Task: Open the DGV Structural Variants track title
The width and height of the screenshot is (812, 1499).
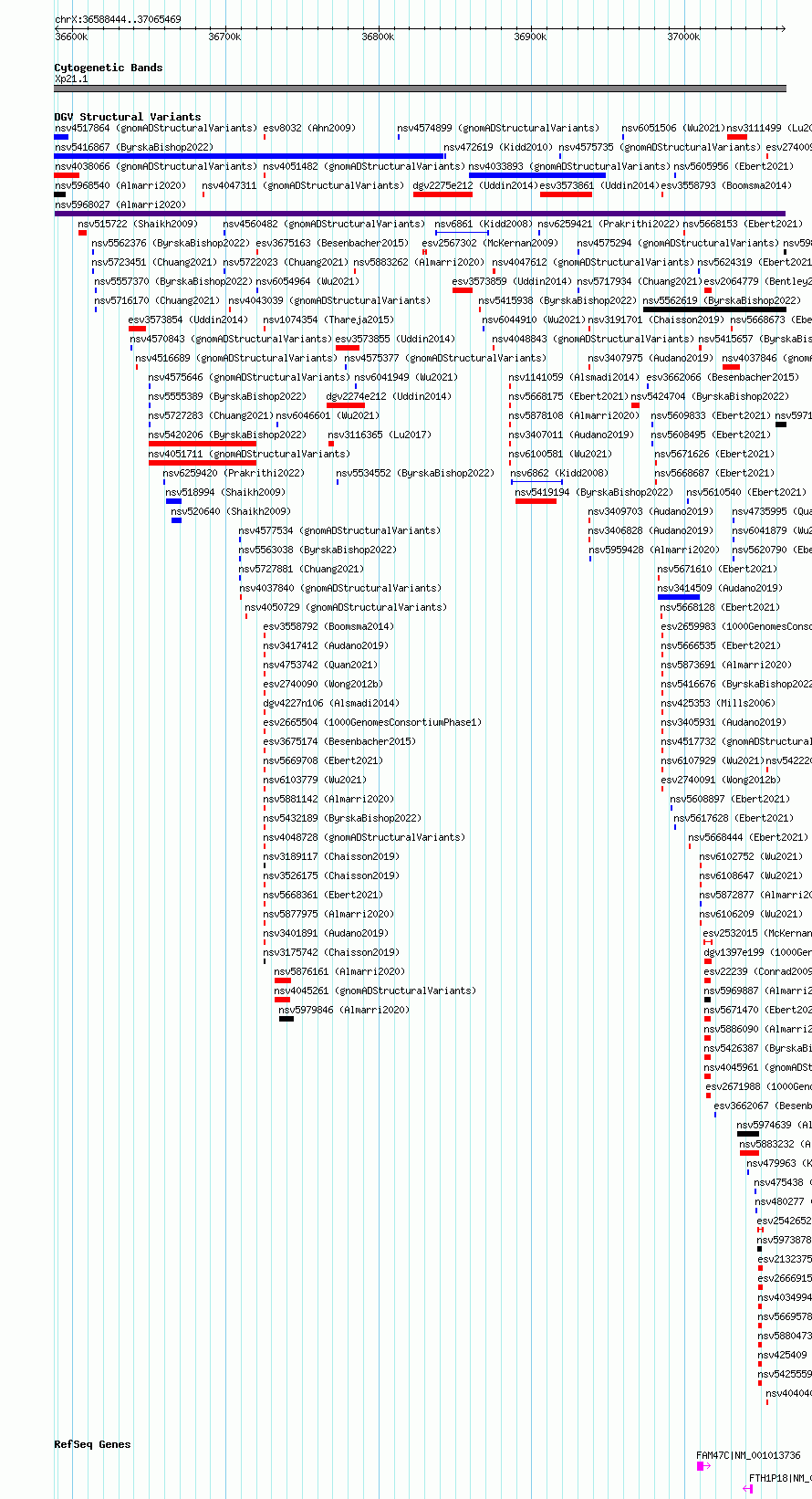Action: coord(128,117)
